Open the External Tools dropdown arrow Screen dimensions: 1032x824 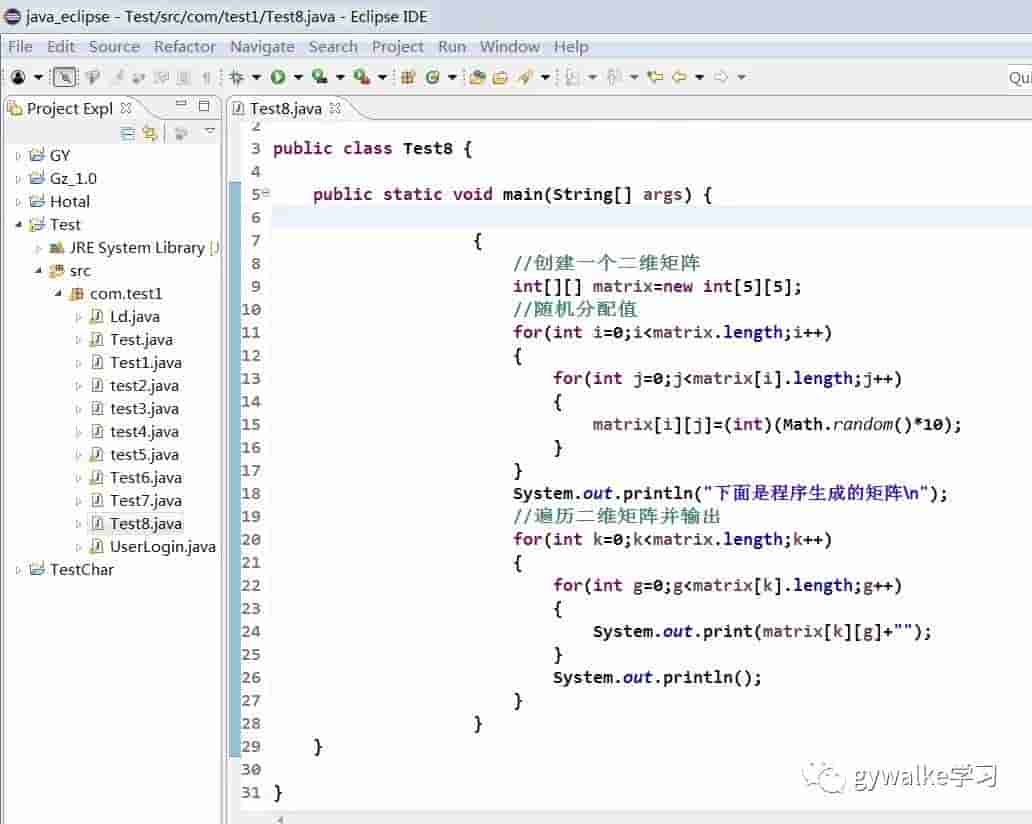pos(382,77)
